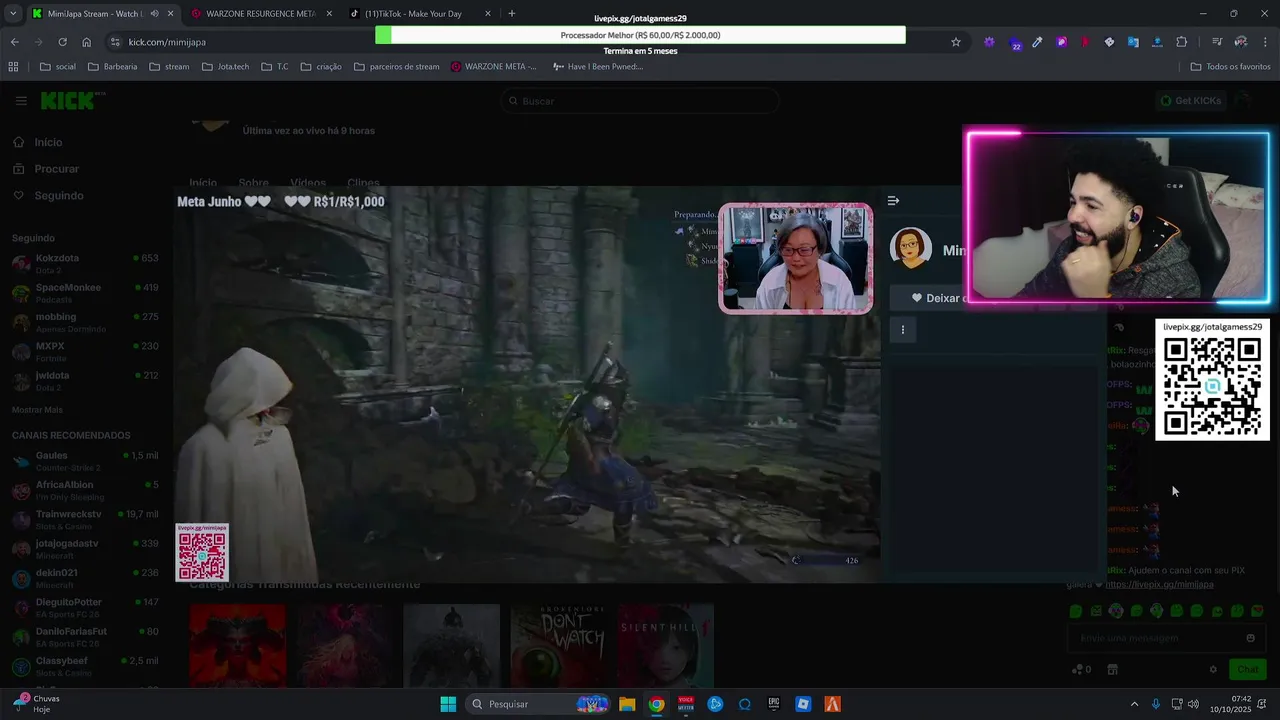Image resolution: width=1280 pixels, height=720 pixels.
Task: Open followed channel SpaceMonkee
Action: point(85,292)
